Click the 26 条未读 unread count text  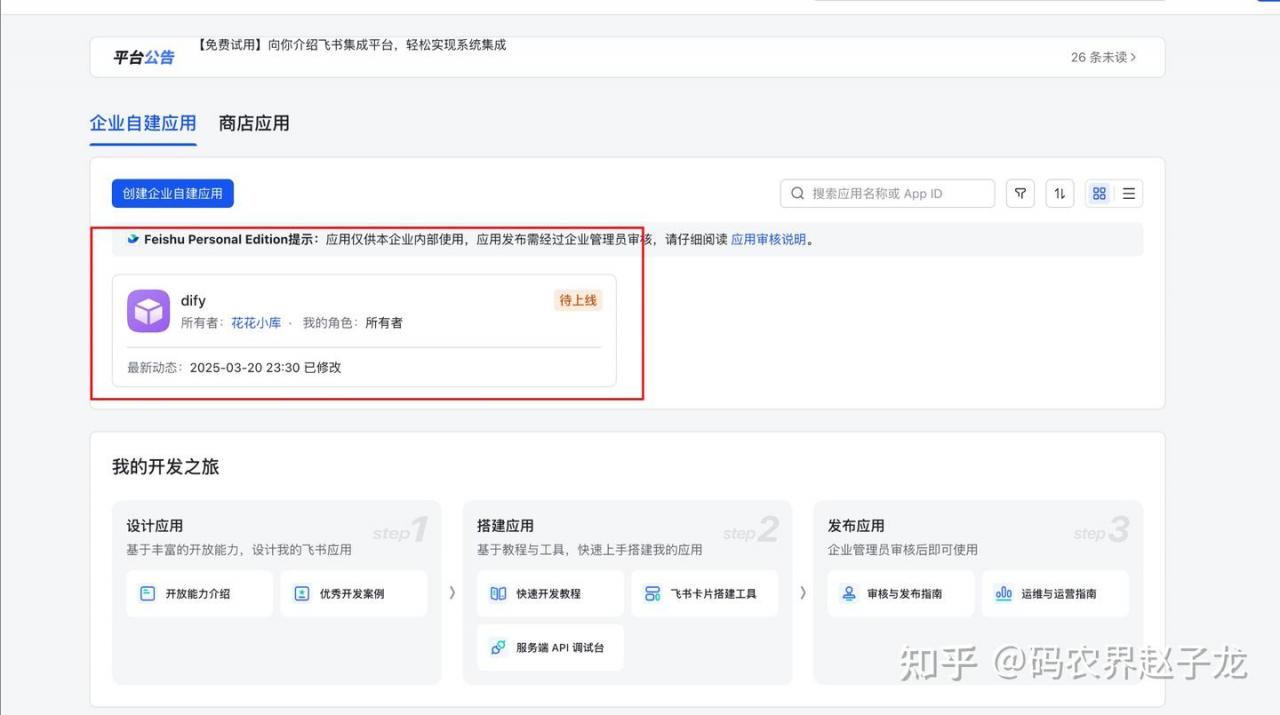click(x=1098, y=57)
